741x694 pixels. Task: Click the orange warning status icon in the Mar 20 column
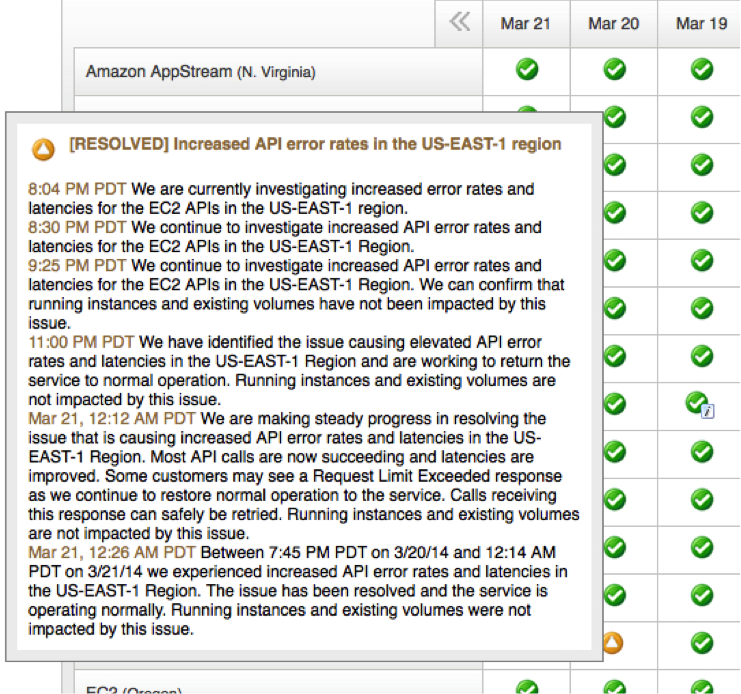click(x=613, y=643)
